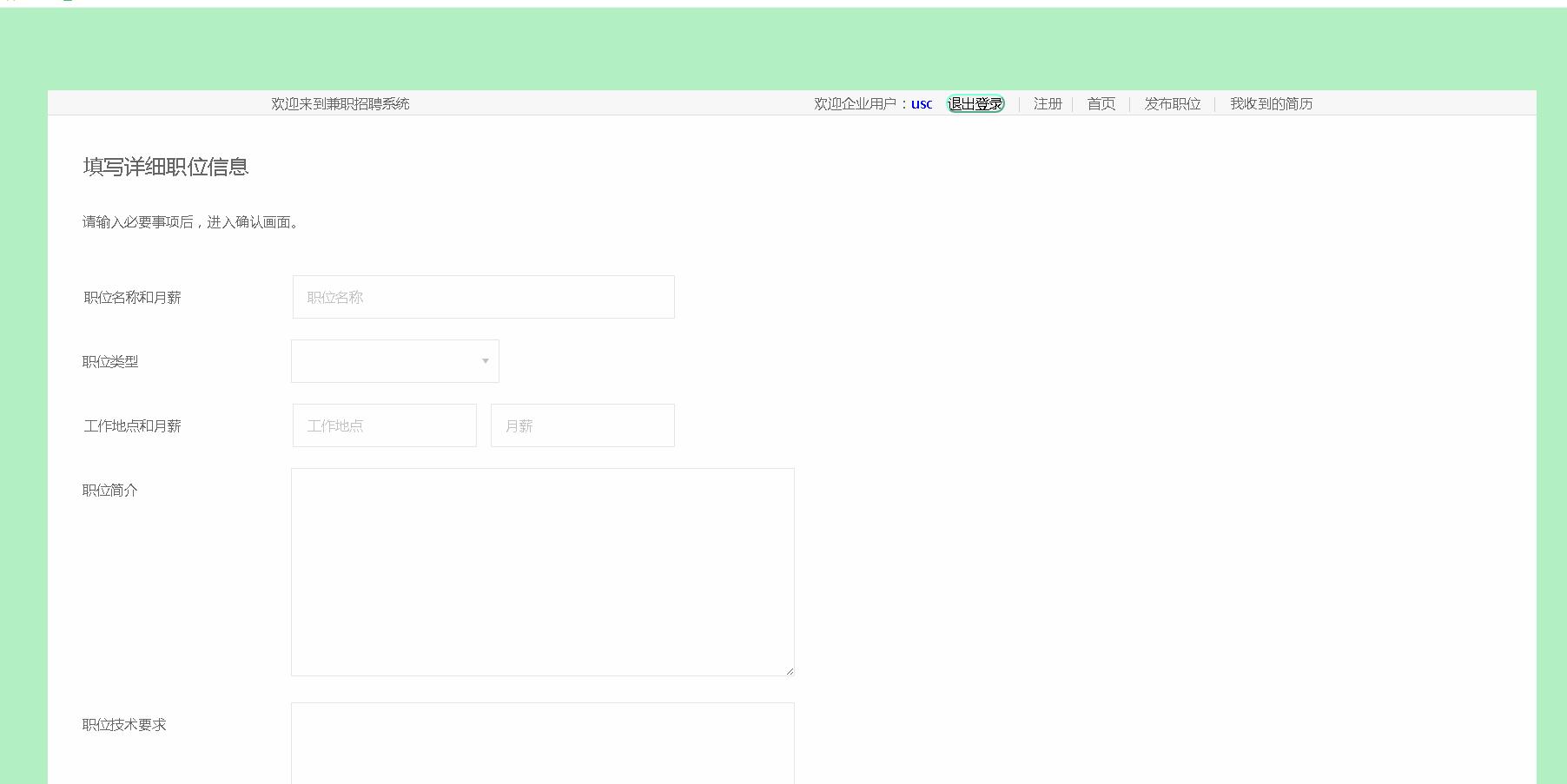This screenshot has width=1567, height=784.
Task: Click inside the 职位名称 input field
Action: 483,296
